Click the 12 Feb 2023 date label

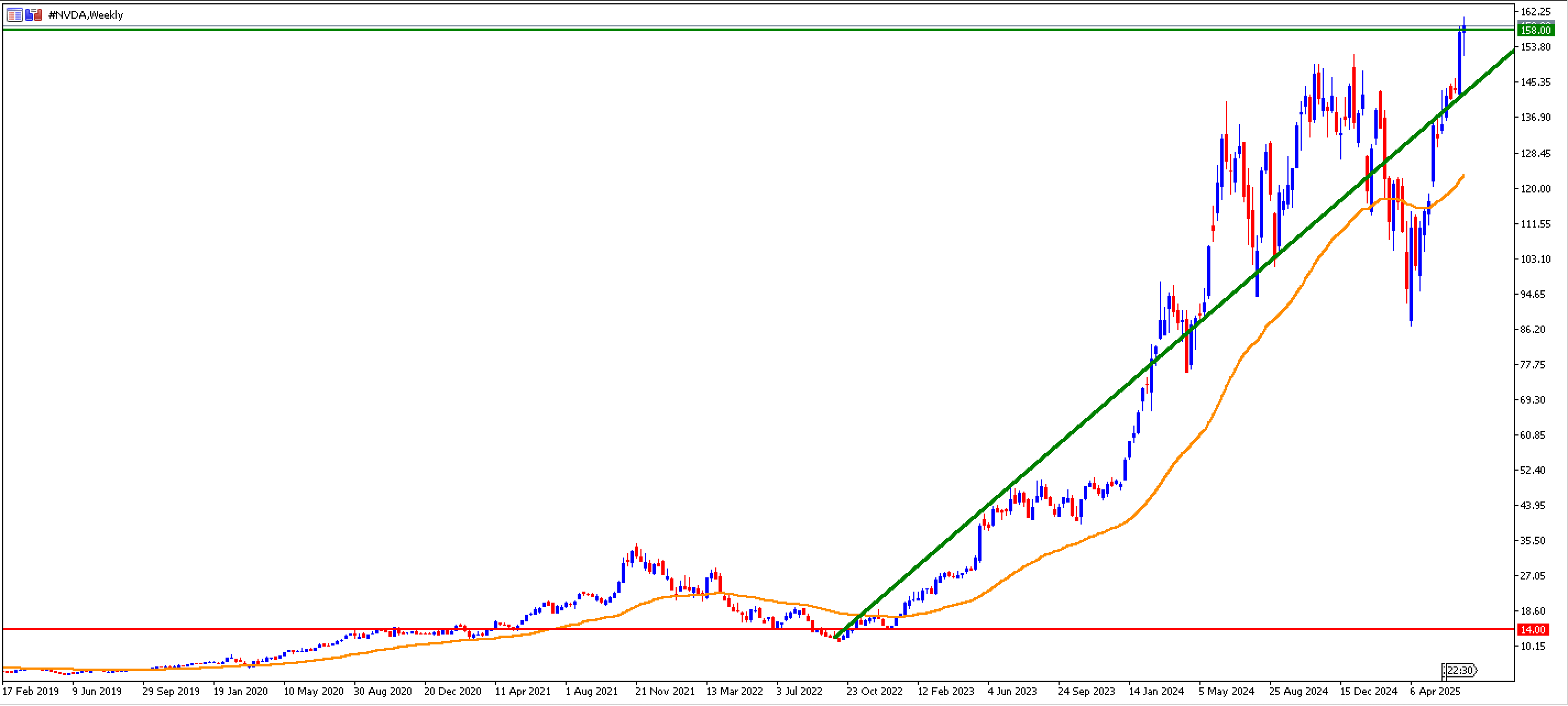[946, 691]
